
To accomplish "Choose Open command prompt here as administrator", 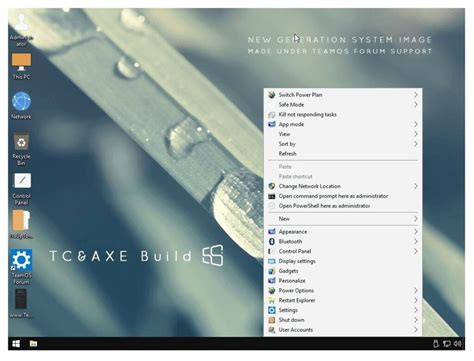I will [x=343, y=196].
